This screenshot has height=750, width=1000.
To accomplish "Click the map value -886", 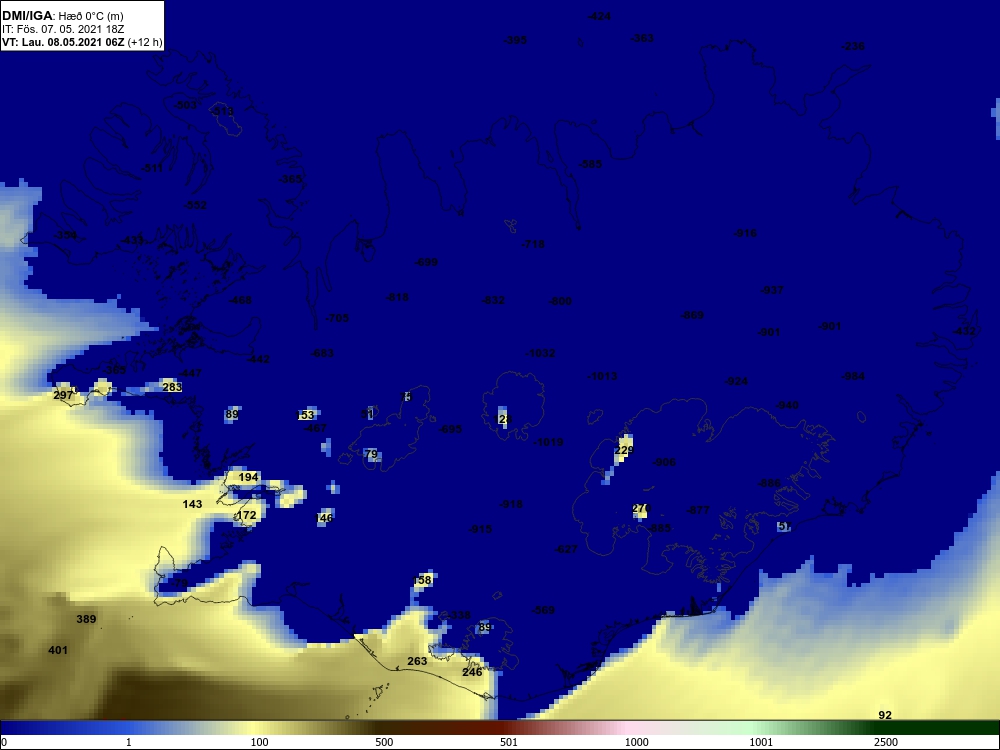I will click(x=770, y=483).
